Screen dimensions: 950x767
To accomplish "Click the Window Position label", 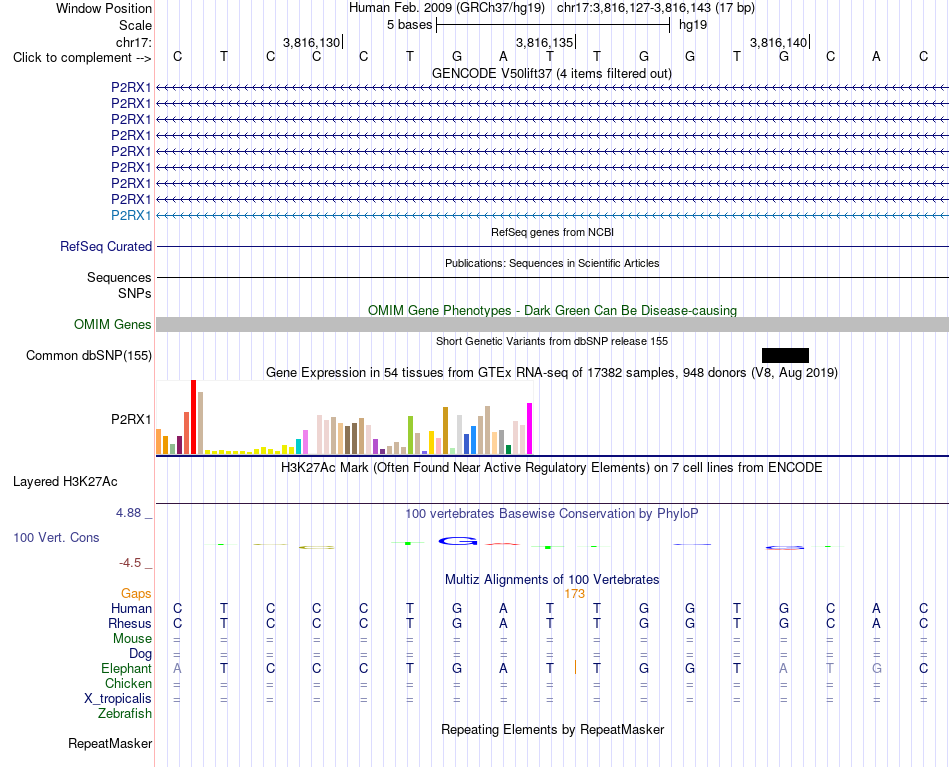I will pyautogui.click(x=104, y=8).
